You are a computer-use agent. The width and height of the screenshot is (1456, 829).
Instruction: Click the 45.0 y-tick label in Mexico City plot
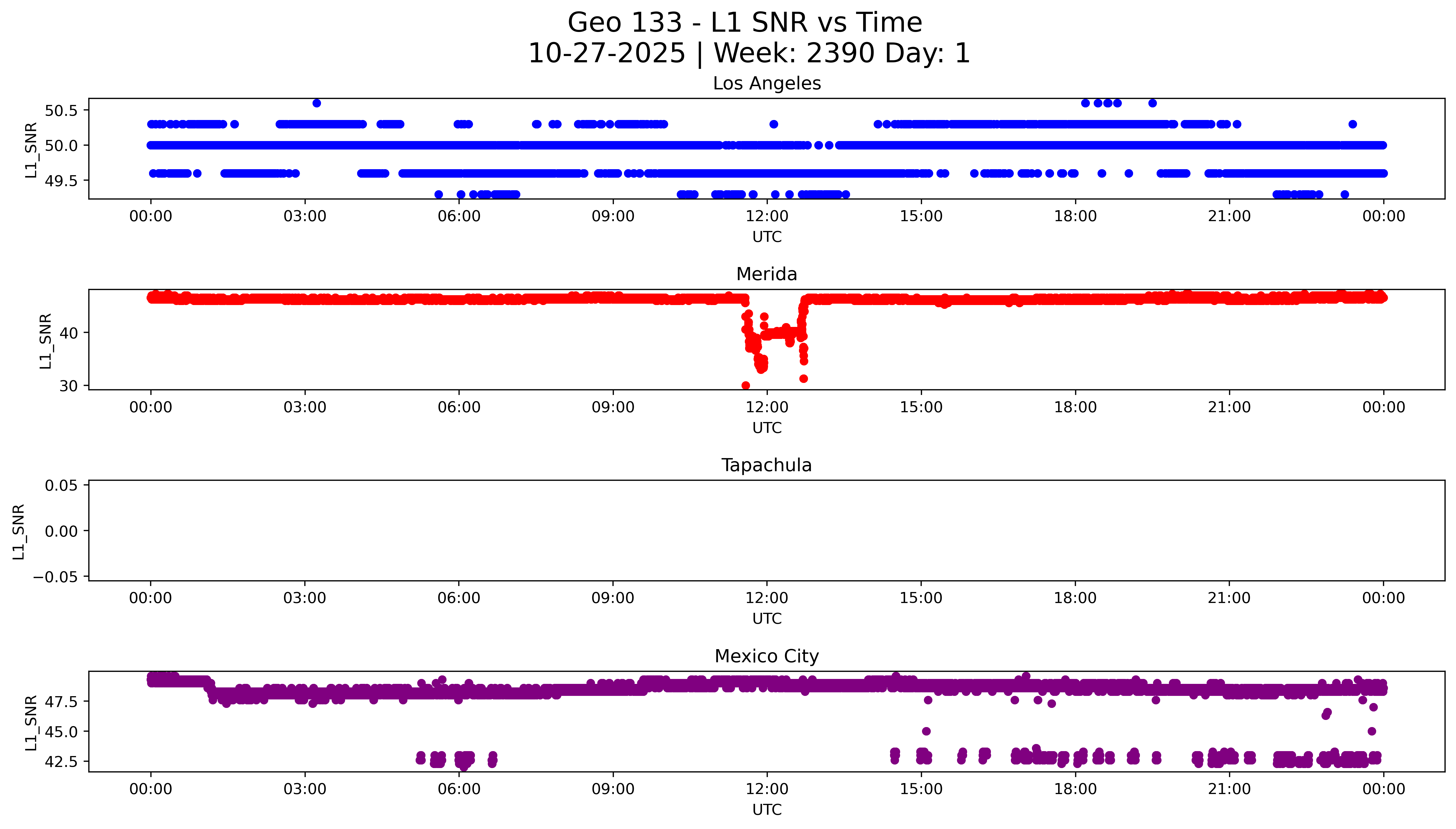[61, 732]
